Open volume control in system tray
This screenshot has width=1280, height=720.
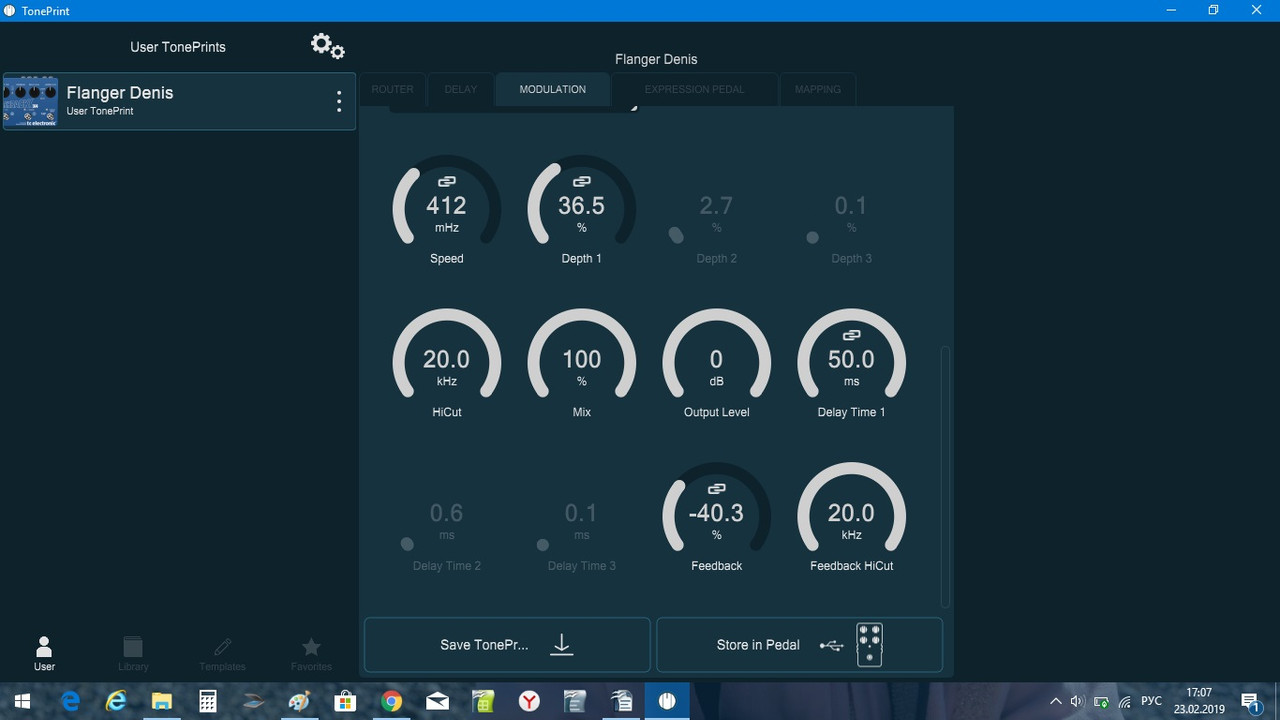point(1077,701)
